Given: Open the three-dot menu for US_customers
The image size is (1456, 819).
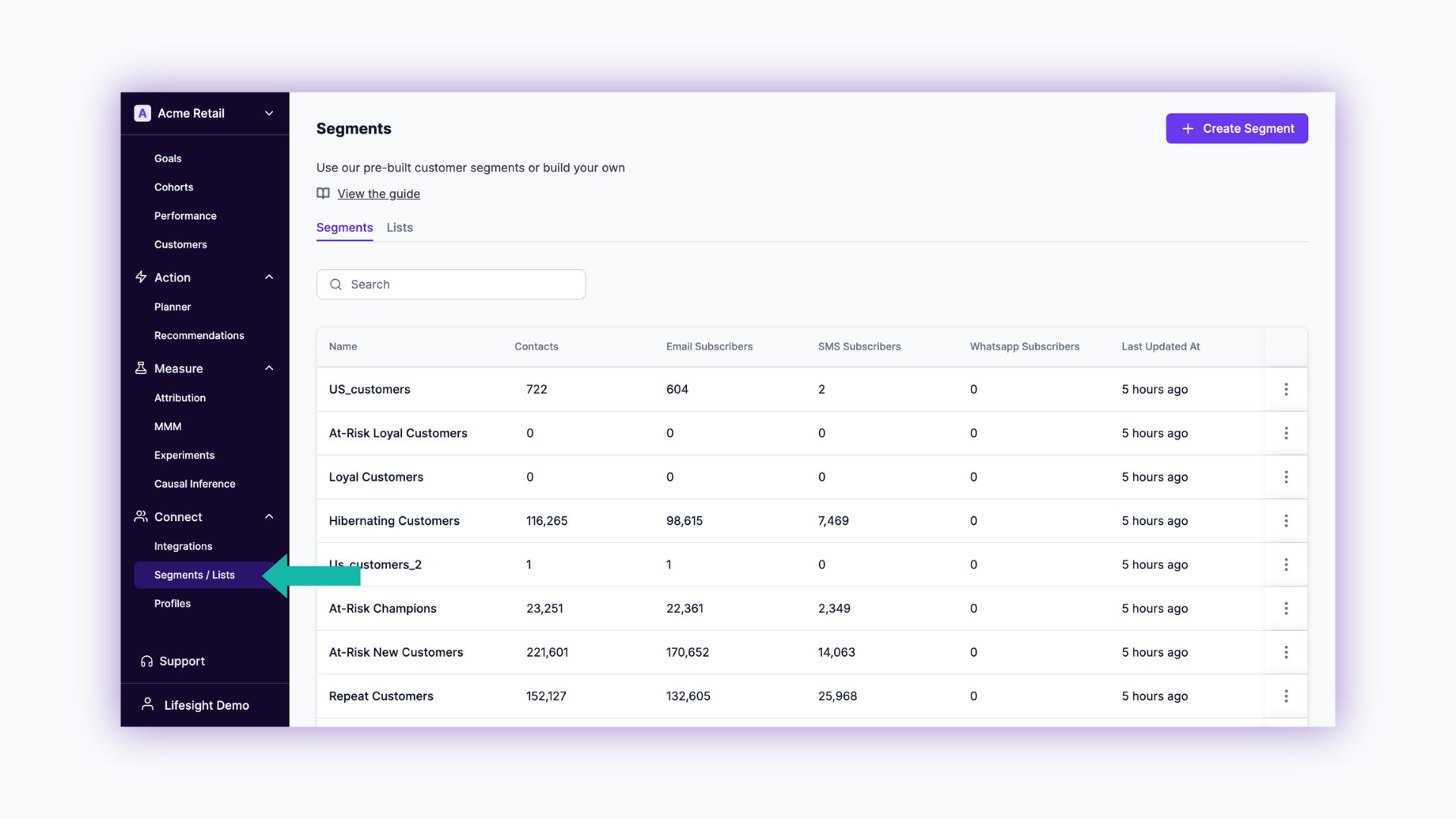Looking at the screenshot, I should tap(1286, 389).
